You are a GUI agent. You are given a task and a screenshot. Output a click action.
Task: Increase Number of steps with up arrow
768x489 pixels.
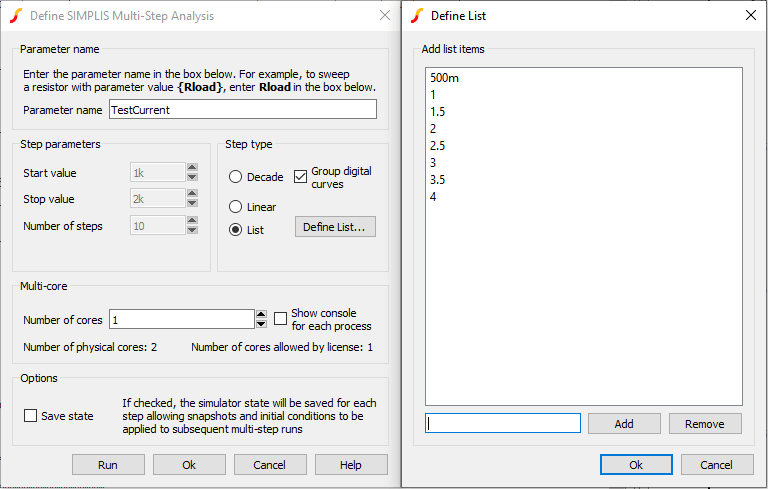point(192,220)
